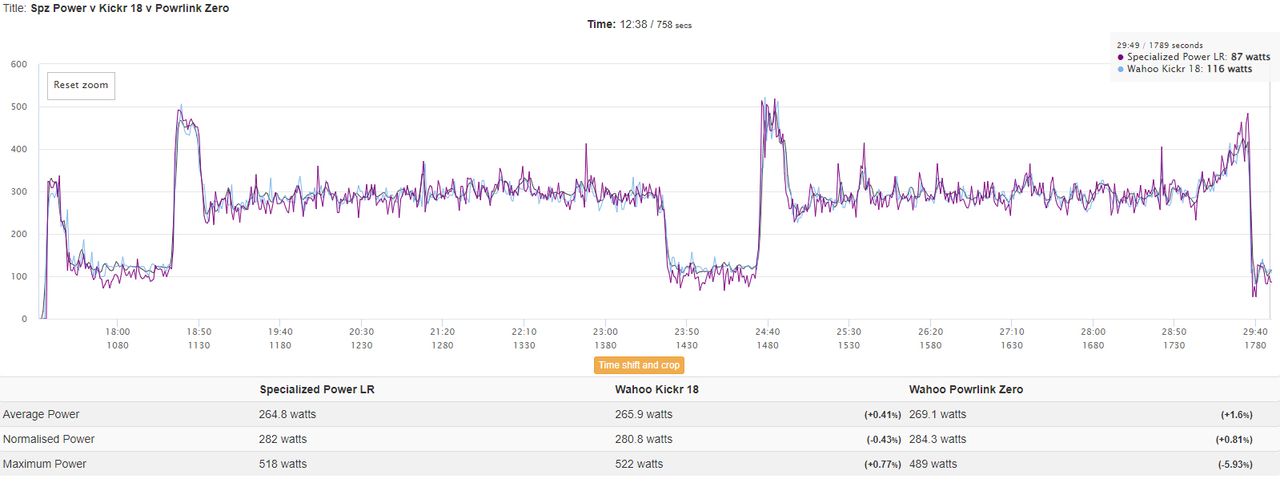The image size is (1280, 487).
Task: Click the Reset zoom button
Action: coord(81,85)
